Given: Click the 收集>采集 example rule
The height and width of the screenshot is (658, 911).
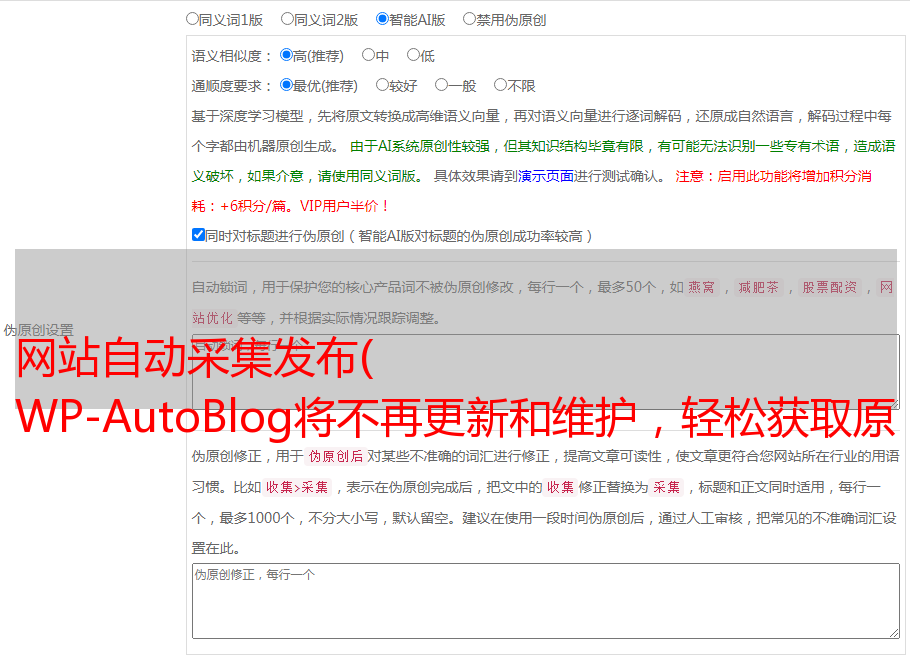Looking at the screenshot, I should pos(297,487).
